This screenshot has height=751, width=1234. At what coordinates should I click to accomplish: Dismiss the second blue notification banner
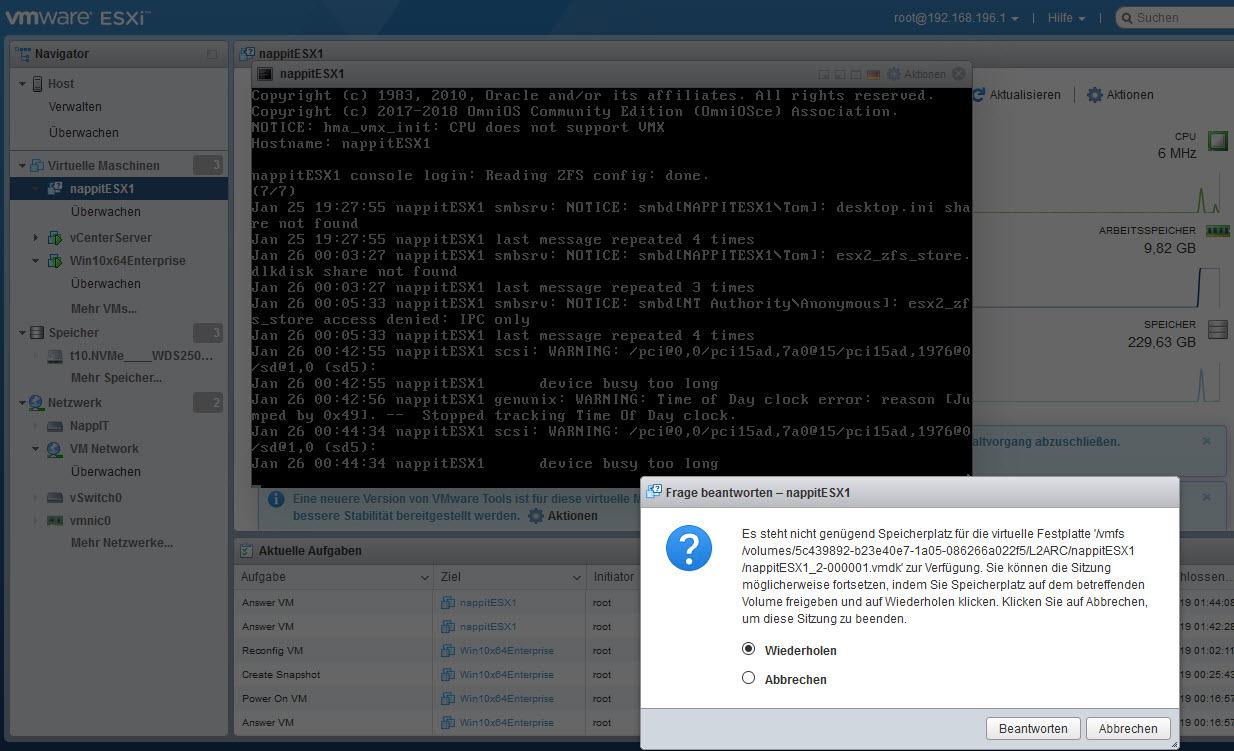coord(1206,497)
